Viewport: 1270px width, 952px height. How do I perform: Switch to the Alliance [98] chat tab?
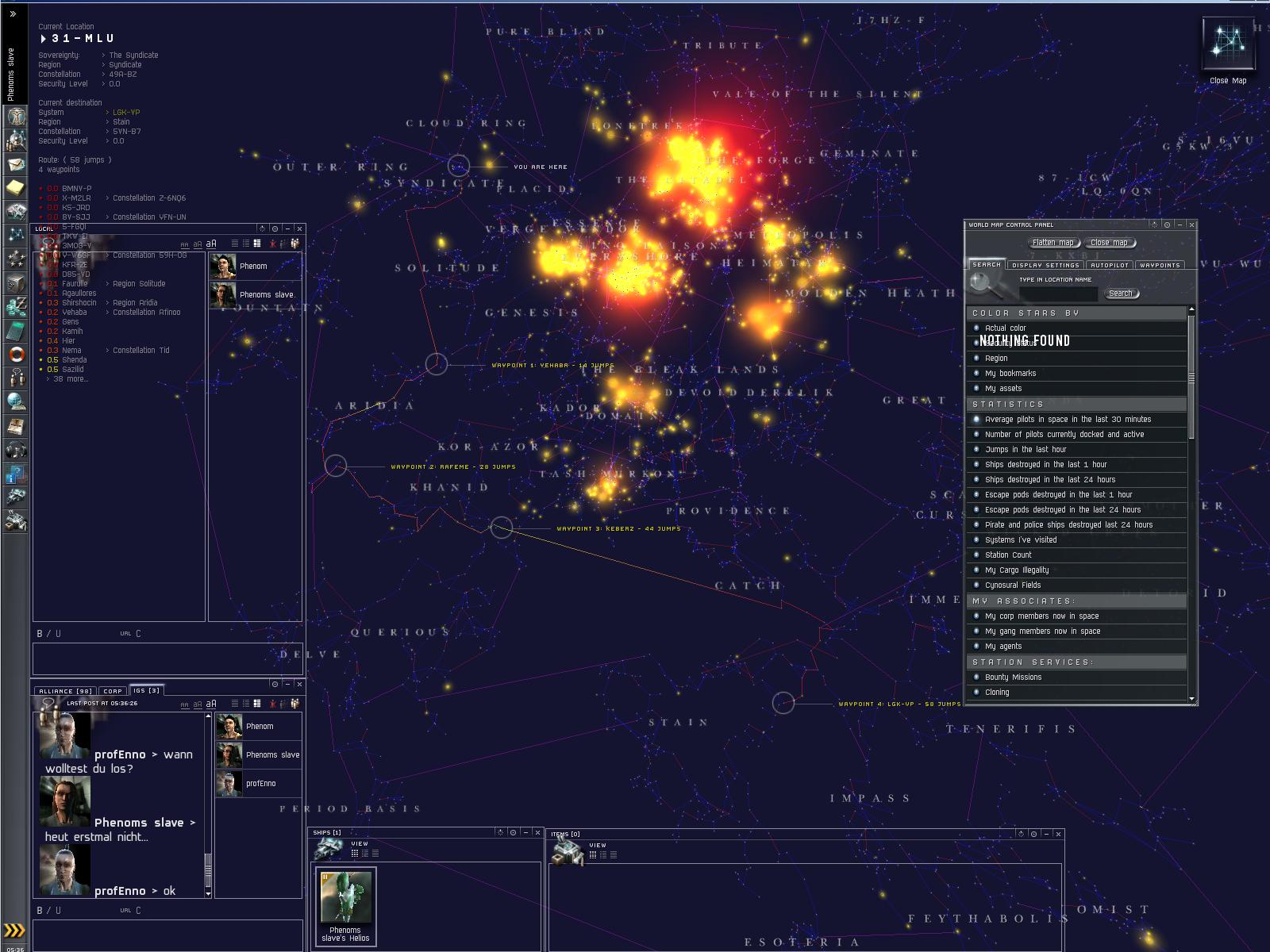66,691
